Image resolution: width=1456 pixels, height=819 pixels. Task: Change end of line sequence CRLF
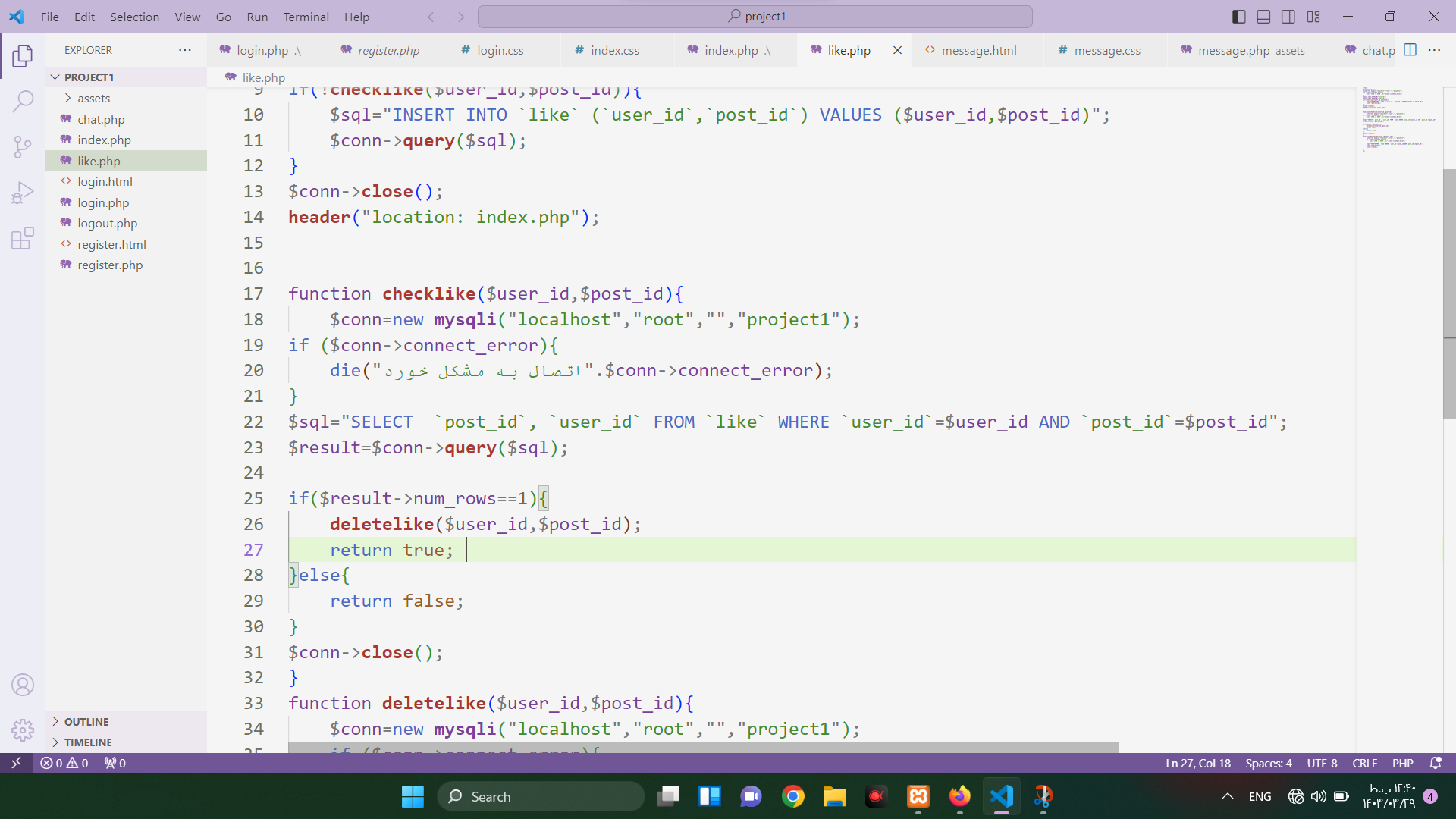[x=1364, y=763]
